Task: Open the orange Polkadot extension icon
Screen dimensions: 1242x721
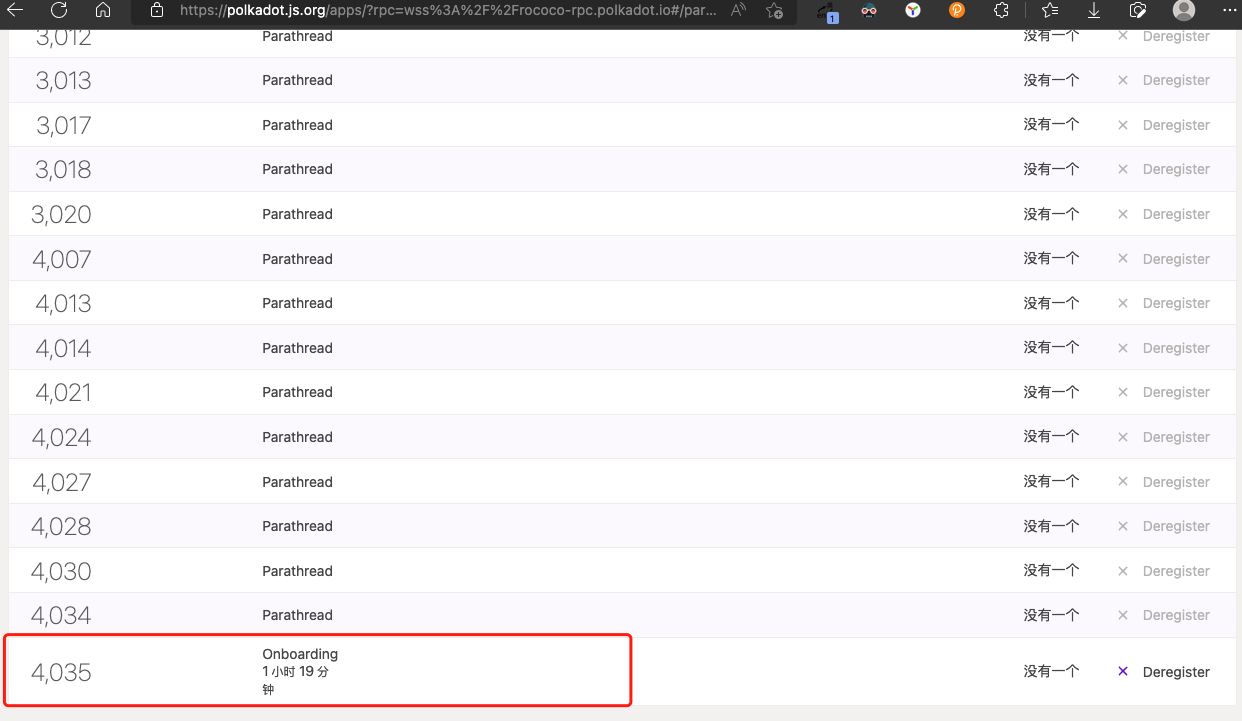Action: [x=957, y=10]
